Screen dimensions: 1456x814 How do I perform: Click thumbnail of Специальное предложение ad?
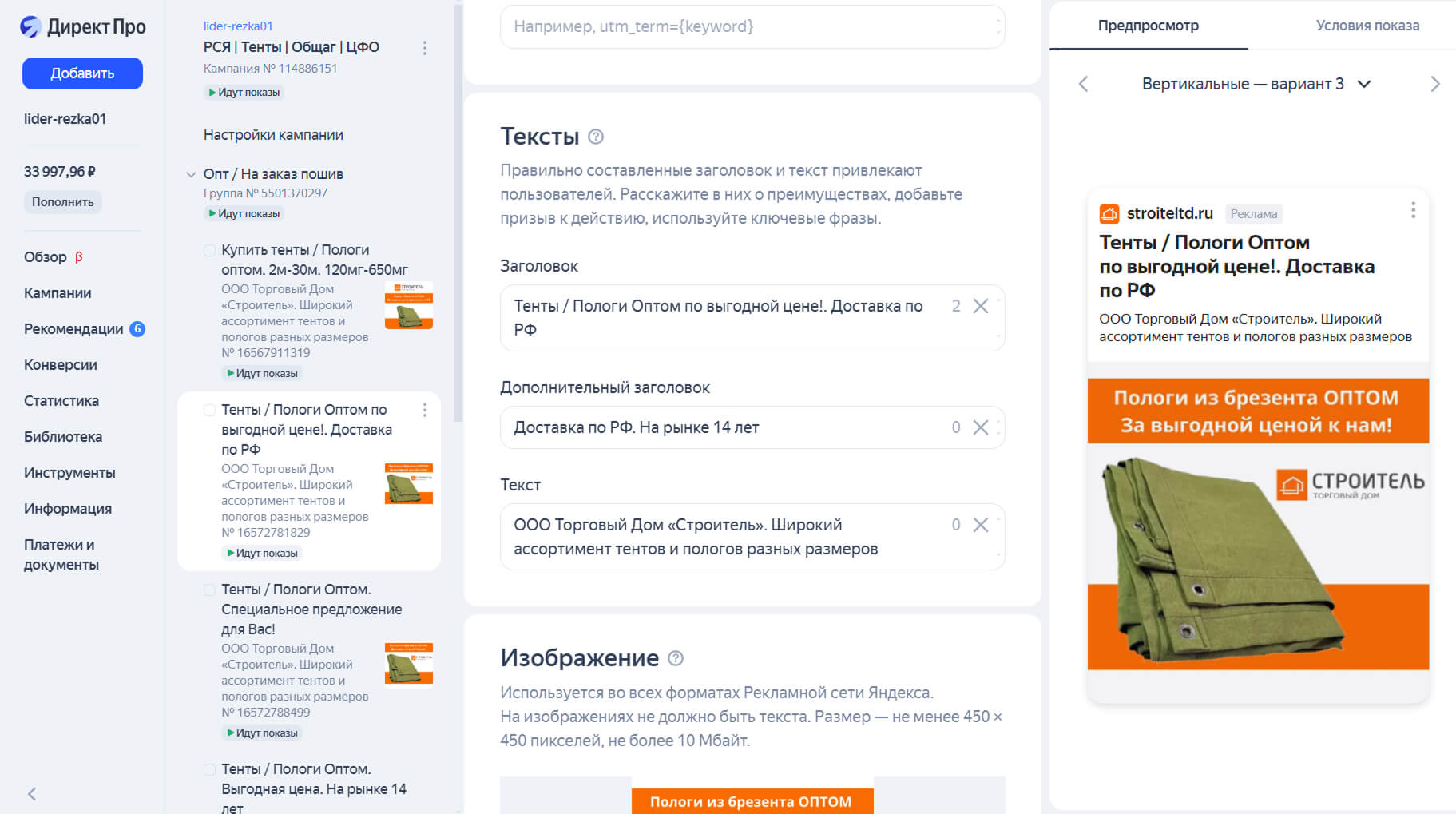409,664
